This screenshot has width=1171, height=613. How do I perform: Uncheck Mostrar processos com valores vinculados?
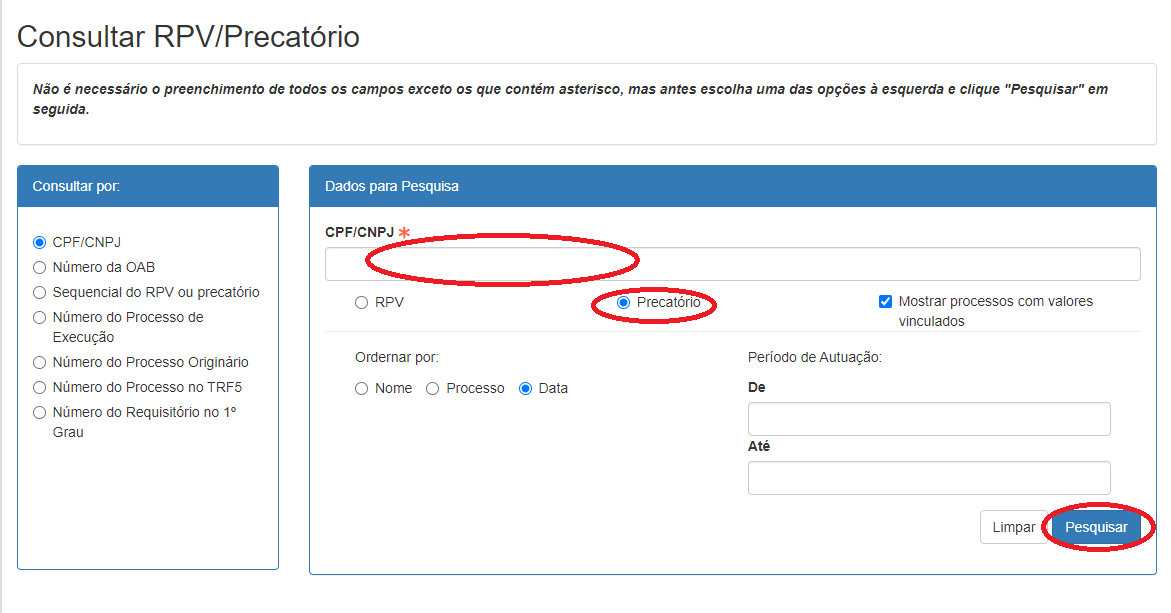(x=885, y=301)
